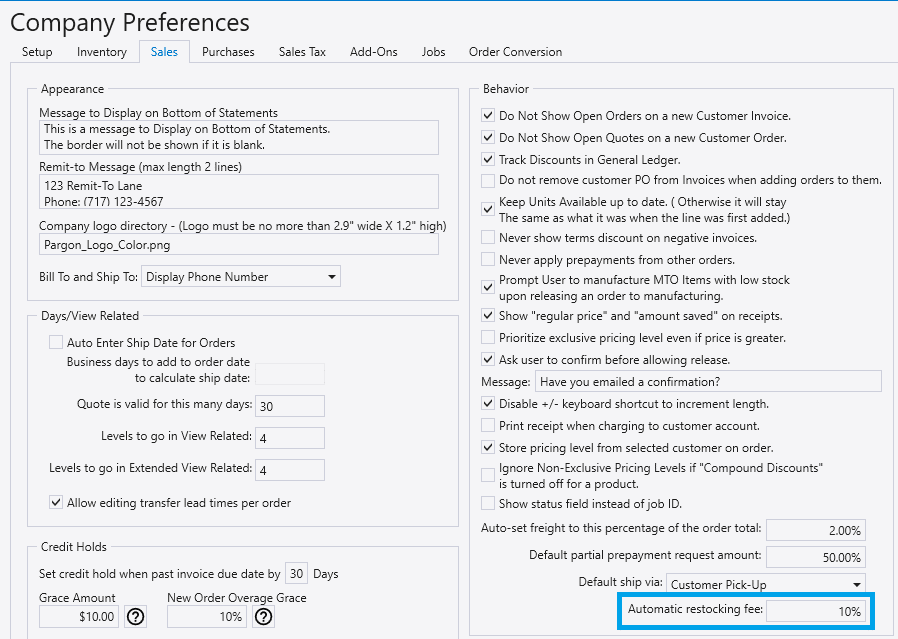Enable Show status field instead of job ID
This screenshot has width=898, height=639.
click(x=488, y=503)
